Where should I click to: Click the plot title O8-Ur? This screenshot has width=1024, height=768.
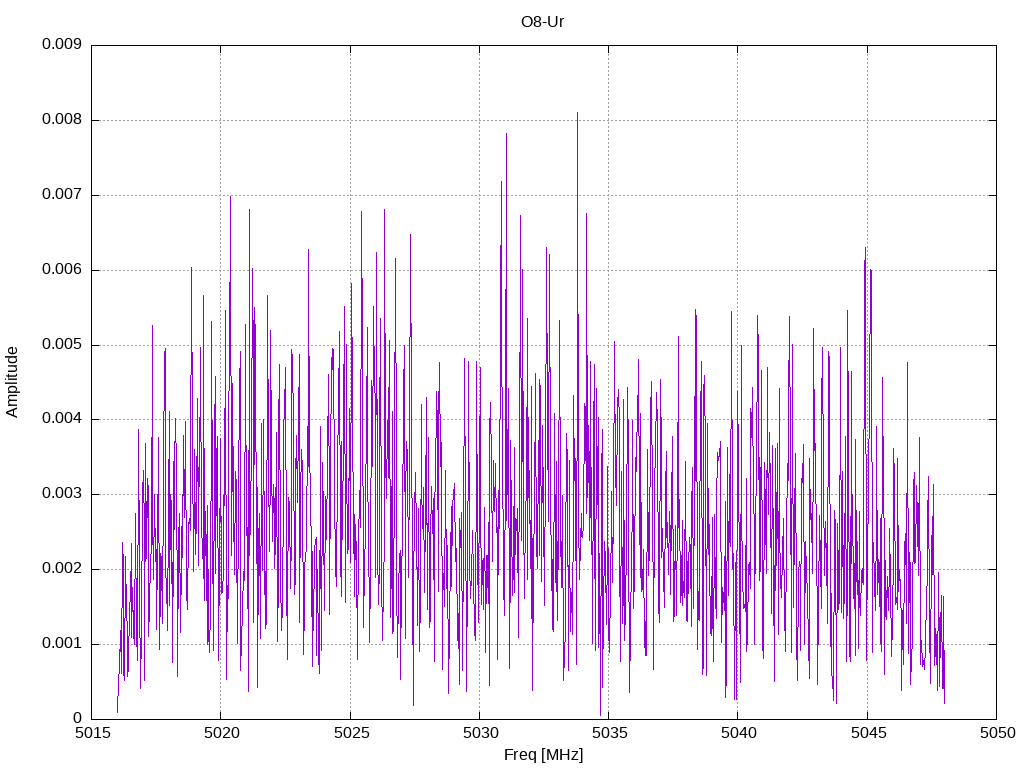[542, 22]
